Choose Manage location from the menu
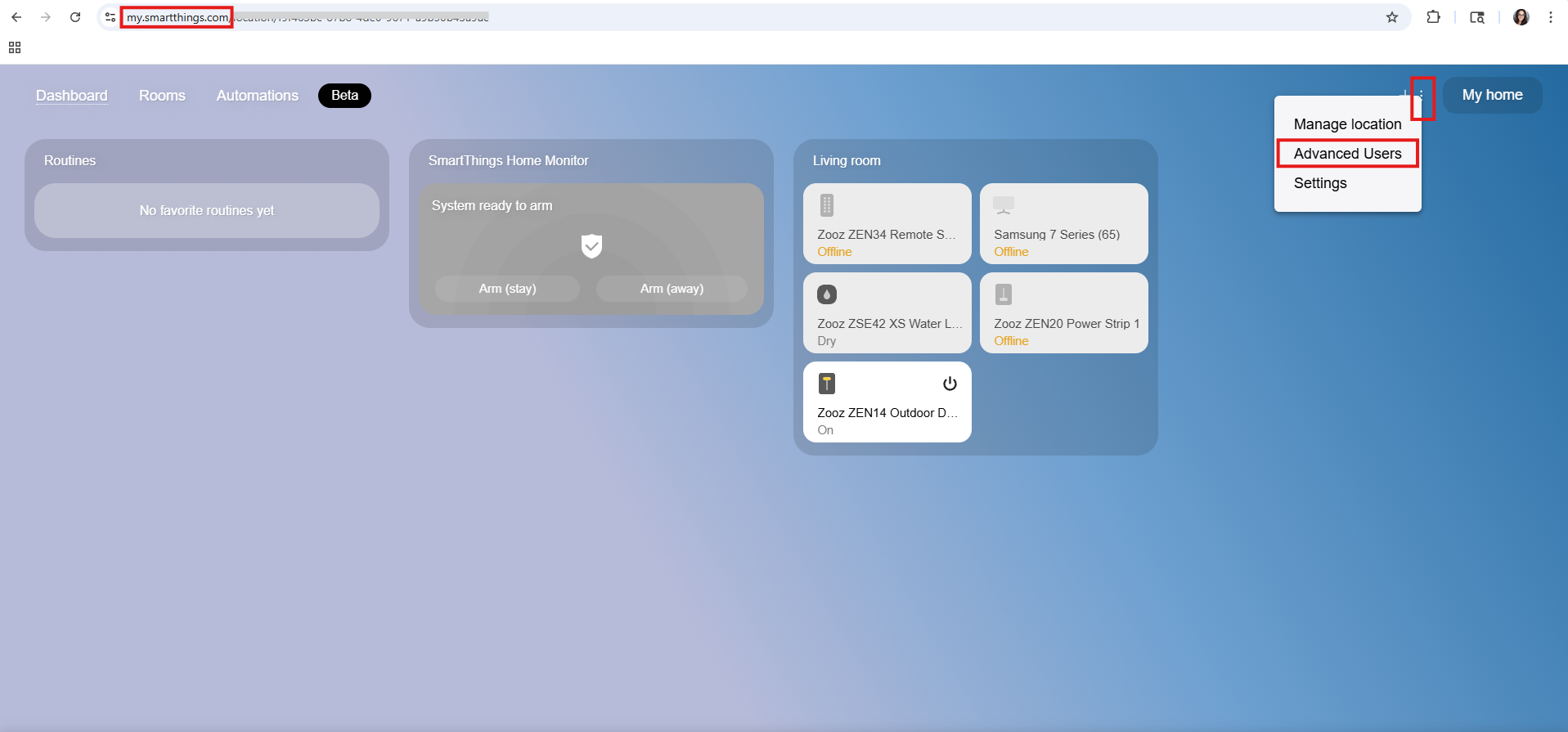This screenshot has width=1568, height=732. point(1348,124)
